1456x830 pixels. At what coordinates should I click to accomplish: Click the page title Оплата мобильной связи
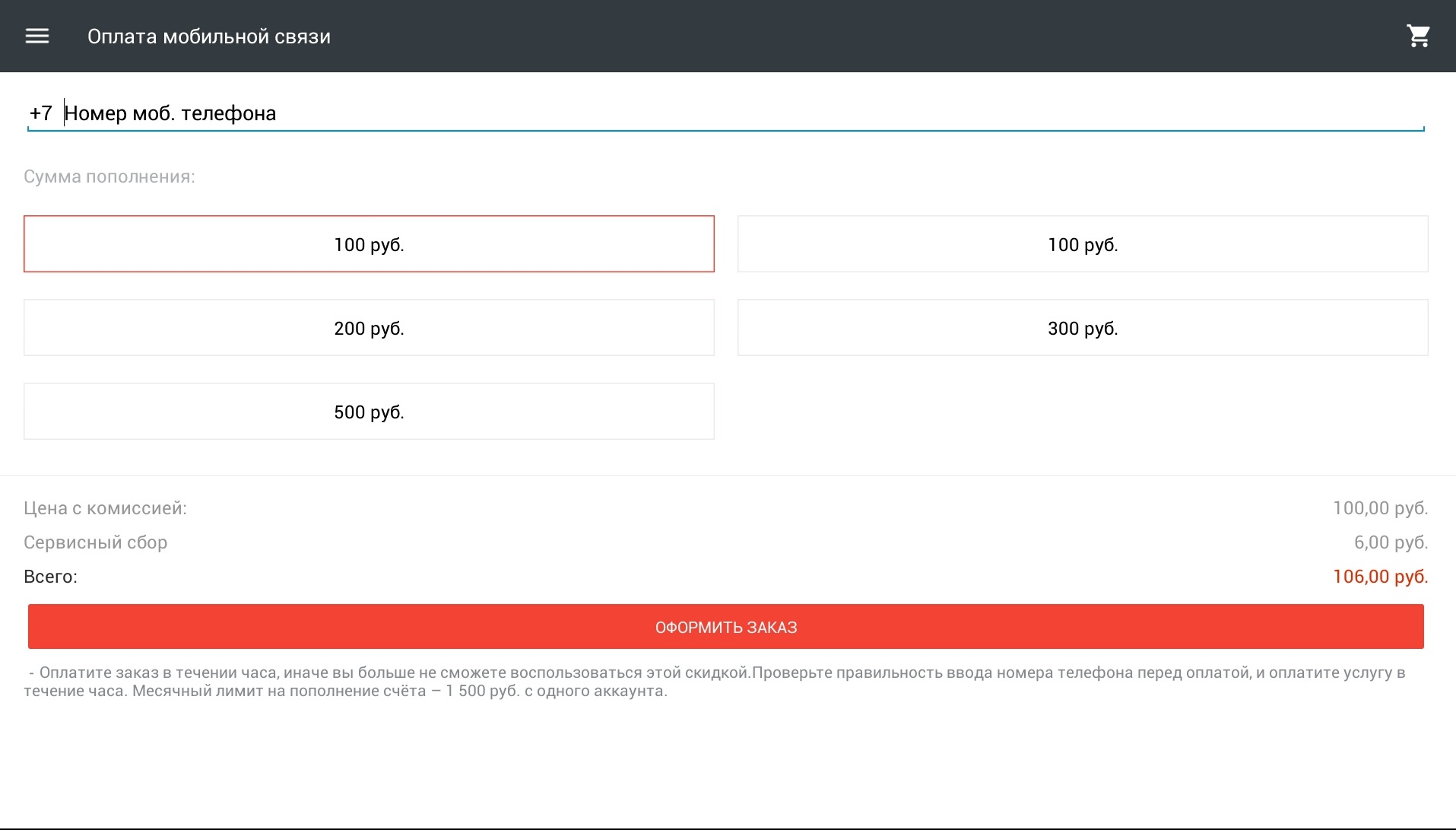[x=209, y=37]
